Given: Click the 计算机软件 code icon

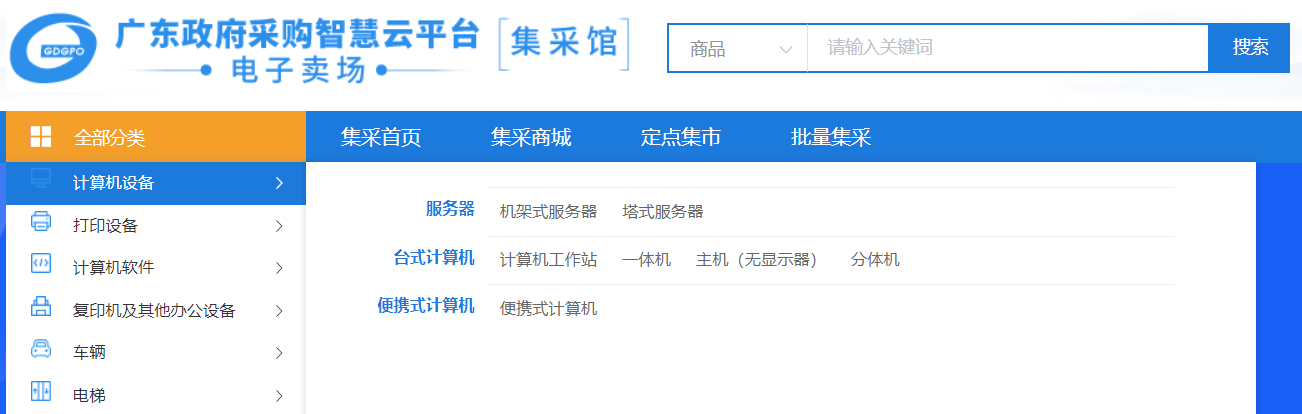Looking at the screenshot, I should 41,265.
